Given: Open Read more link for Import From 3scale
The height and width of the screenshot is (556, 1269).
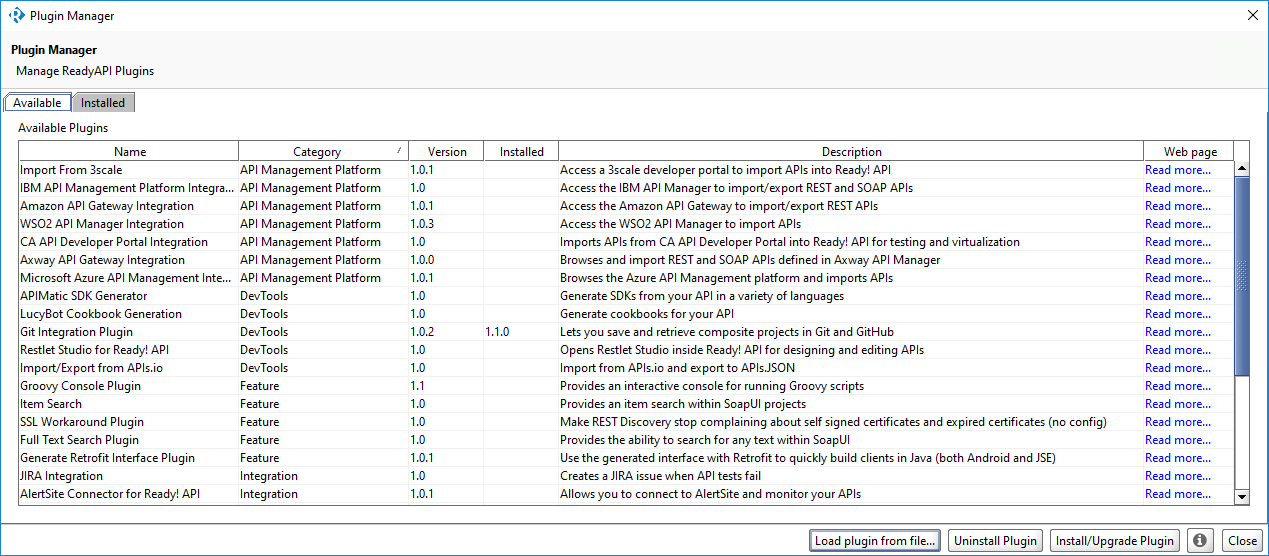Looking at the screenshot, I should [x=1177, y=170].
